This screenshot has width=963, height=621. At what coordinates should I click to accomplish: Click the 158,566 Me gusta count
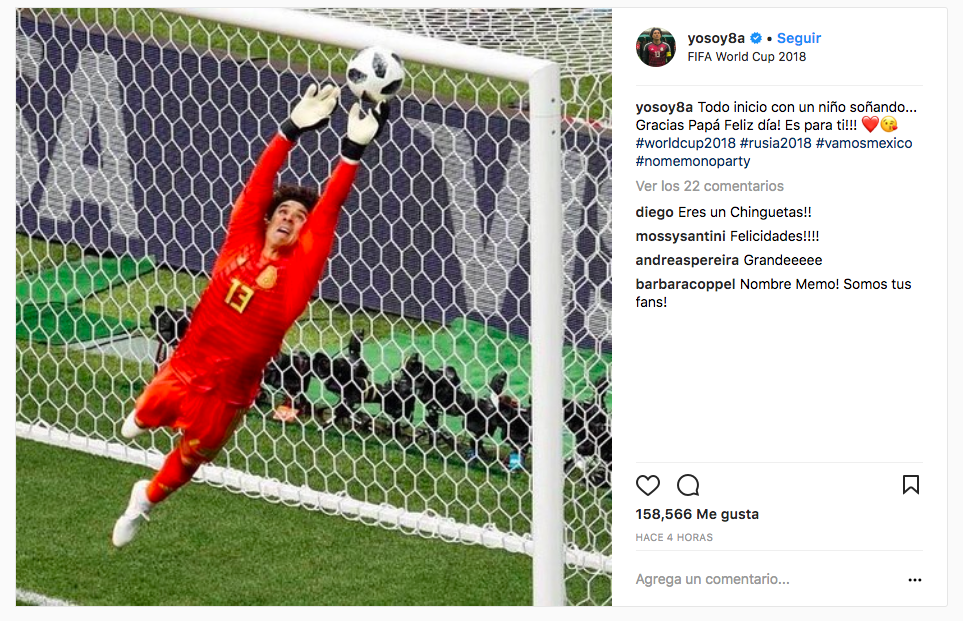pyautogui.click(x=697, y=514)
